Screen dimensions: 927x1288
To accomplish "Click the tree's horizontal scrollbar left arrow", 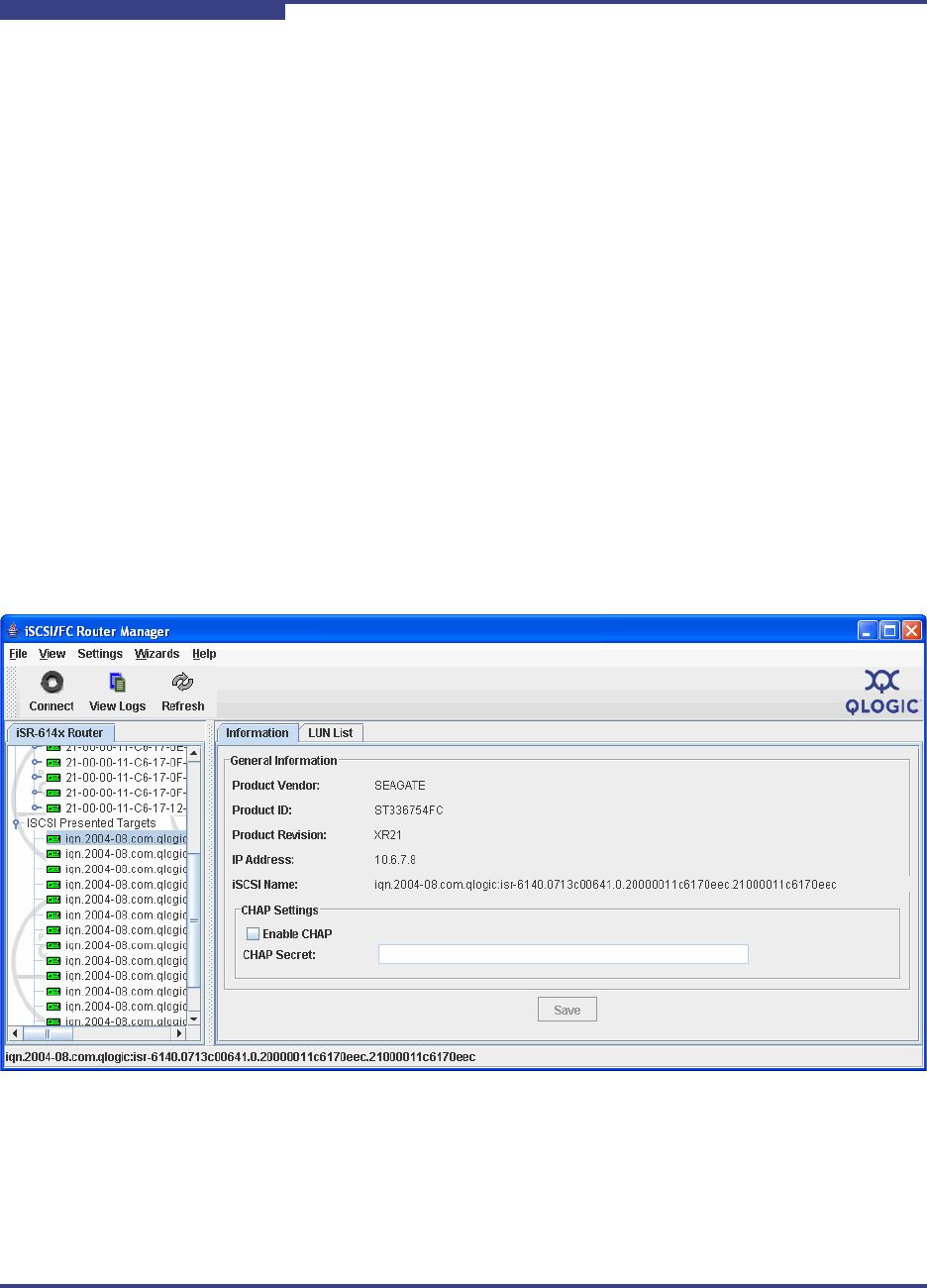I will click(15, 1033).
